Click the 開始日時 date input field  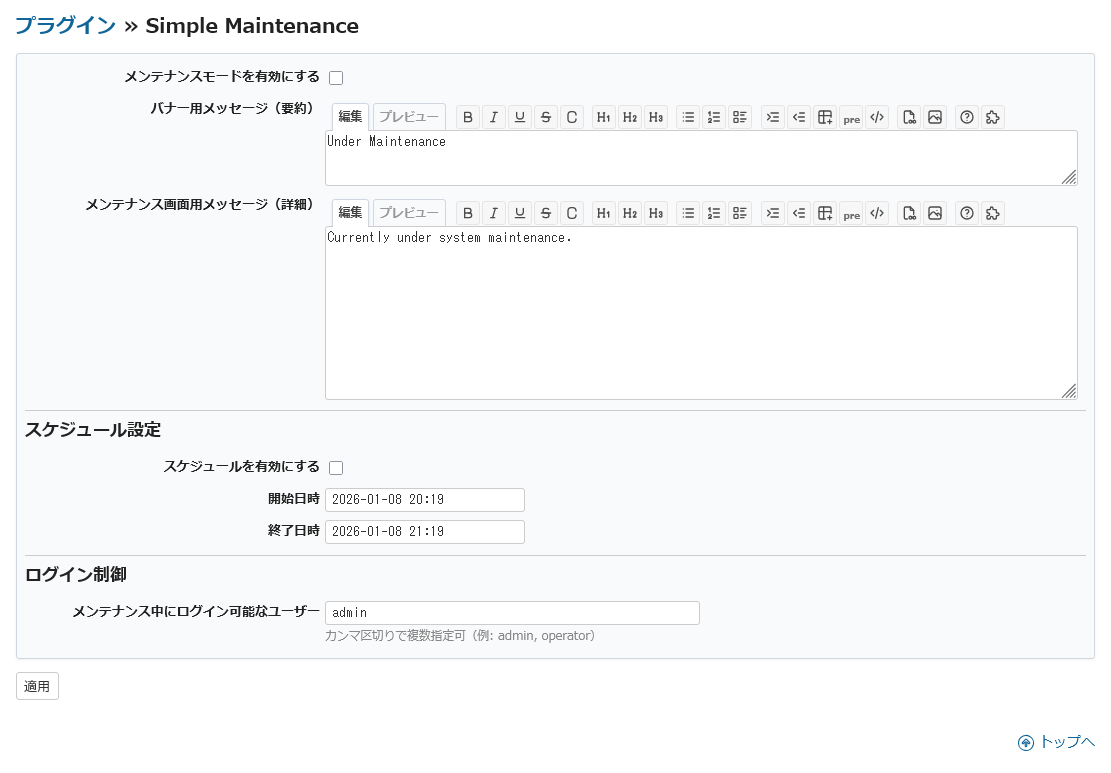(424, 500)
